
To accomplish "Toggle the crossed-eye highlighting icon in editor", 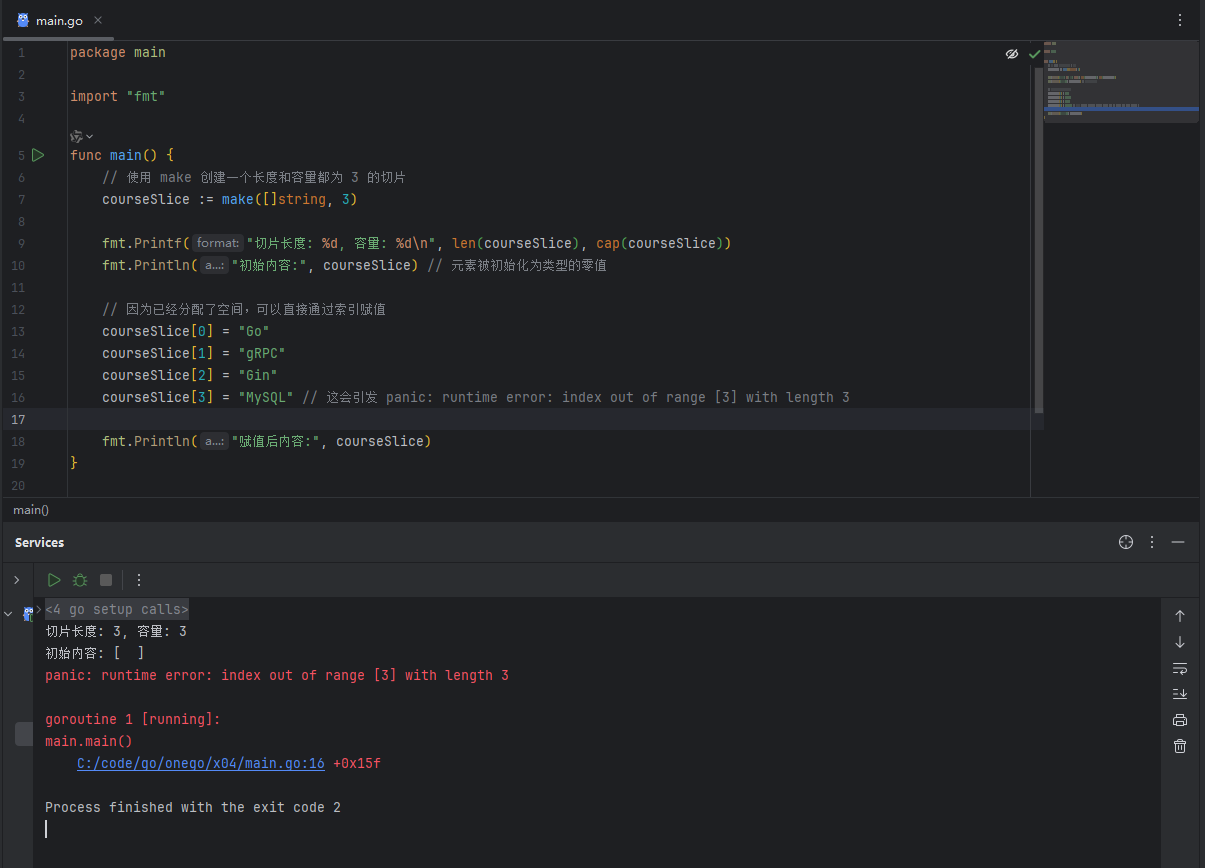I will (1012, 54).
